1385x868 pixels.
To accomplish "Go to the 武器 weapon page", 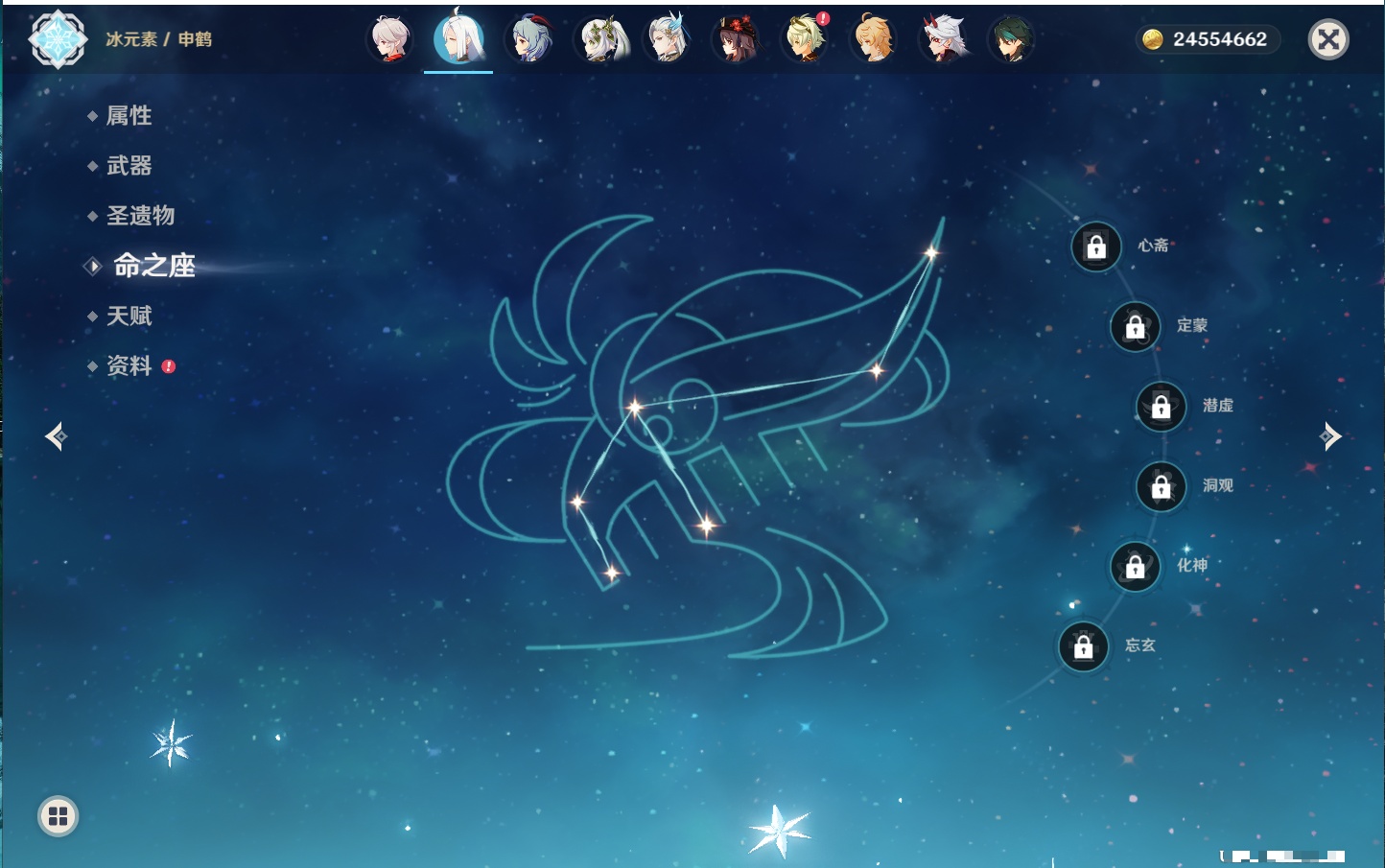I will (x=129, y=166).
